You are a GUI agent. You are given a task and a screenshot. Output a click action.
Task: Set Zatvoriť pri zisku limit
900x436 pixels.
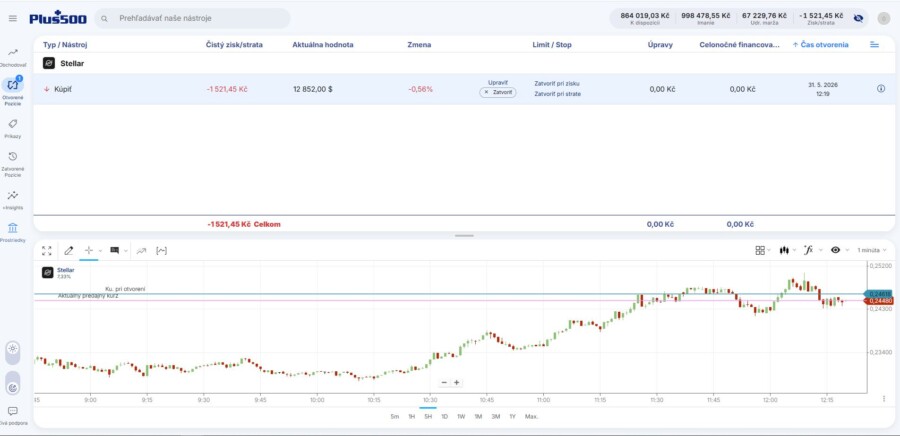click(x=557, y=84)
